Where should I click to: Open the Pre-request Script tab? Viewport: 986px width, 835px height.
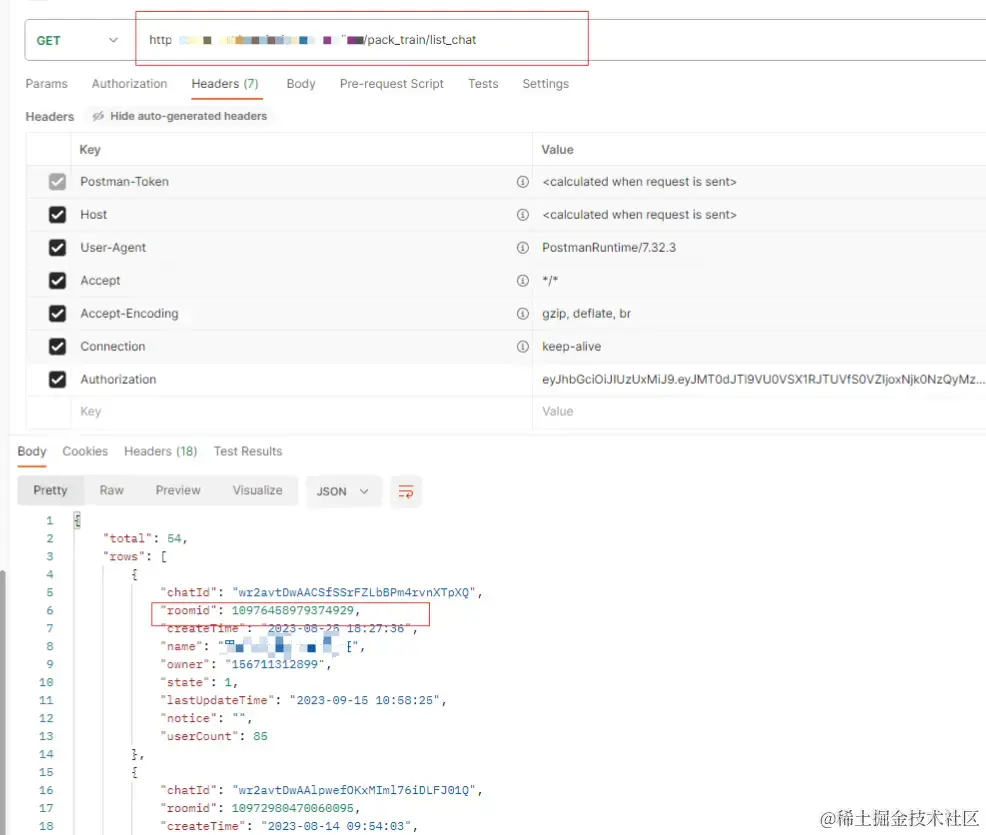[392, 84]
